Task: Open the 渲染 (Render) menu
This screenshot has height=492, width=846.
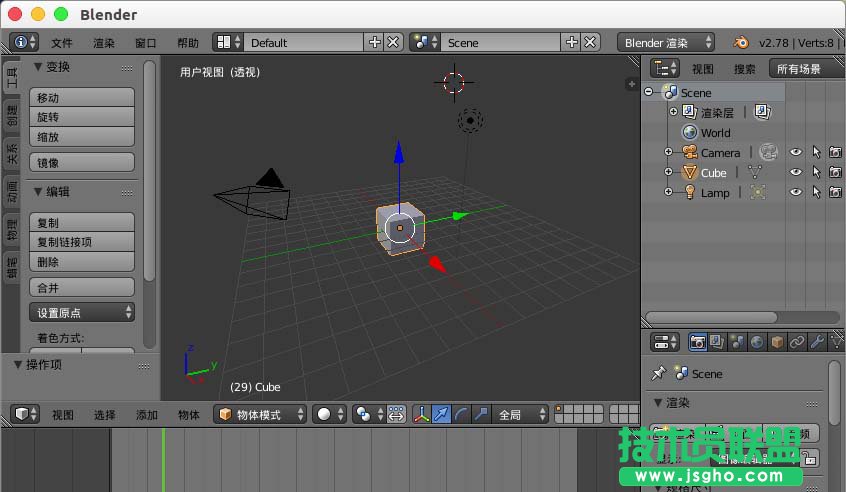Action: click(104, 43)
